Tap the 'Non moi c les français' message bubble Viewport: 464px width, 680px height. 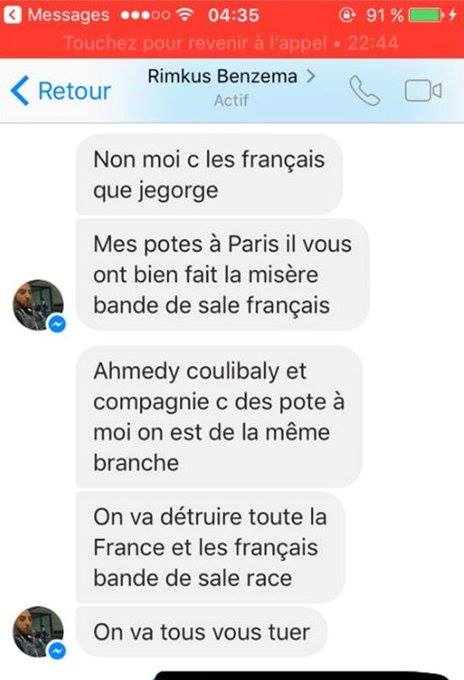pyautogui.click(x=209, y=174)
